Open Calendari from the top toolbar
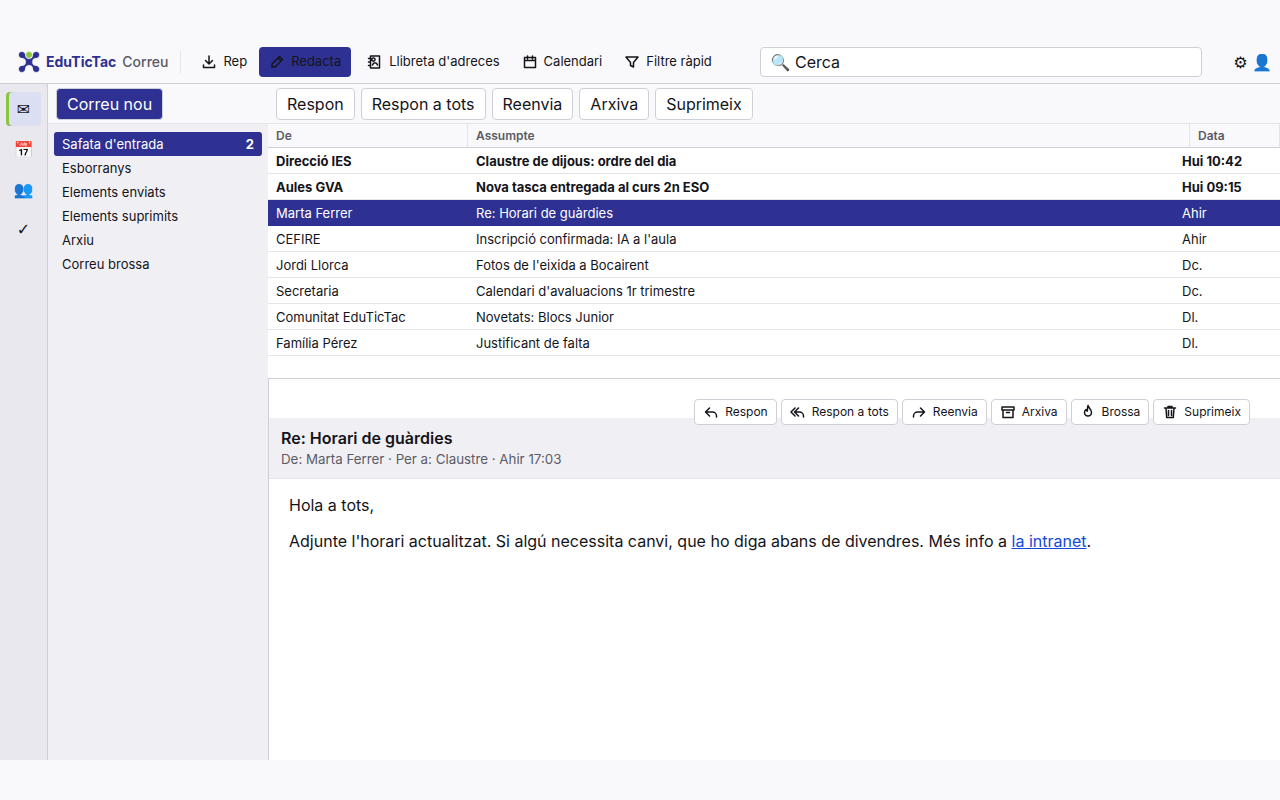Viewport: 1280px width, 800px height. [x=562, y=62]
